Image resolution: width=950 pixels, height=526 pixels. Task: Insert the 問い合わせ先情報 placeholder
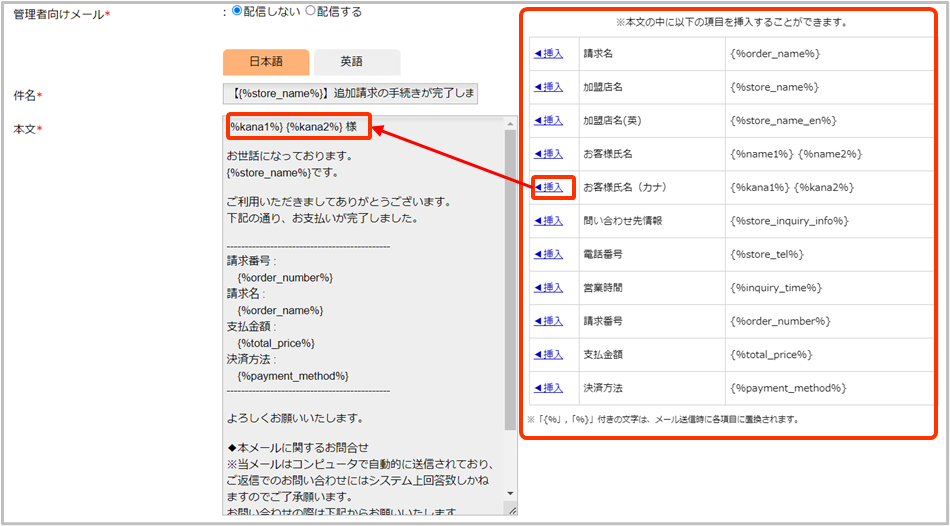point(548,221)
